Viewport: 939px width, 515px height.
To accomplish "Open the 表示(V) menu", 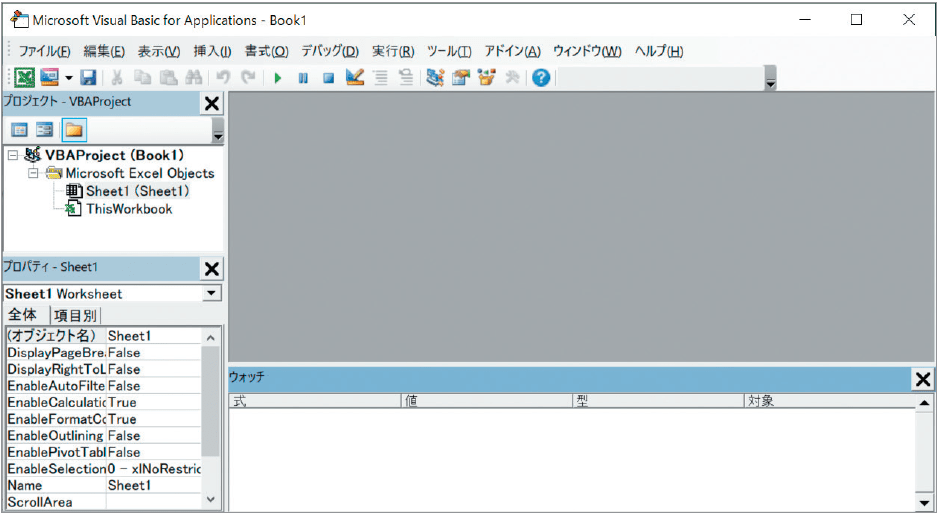I will pyautogui.click(x=159, y=52).
